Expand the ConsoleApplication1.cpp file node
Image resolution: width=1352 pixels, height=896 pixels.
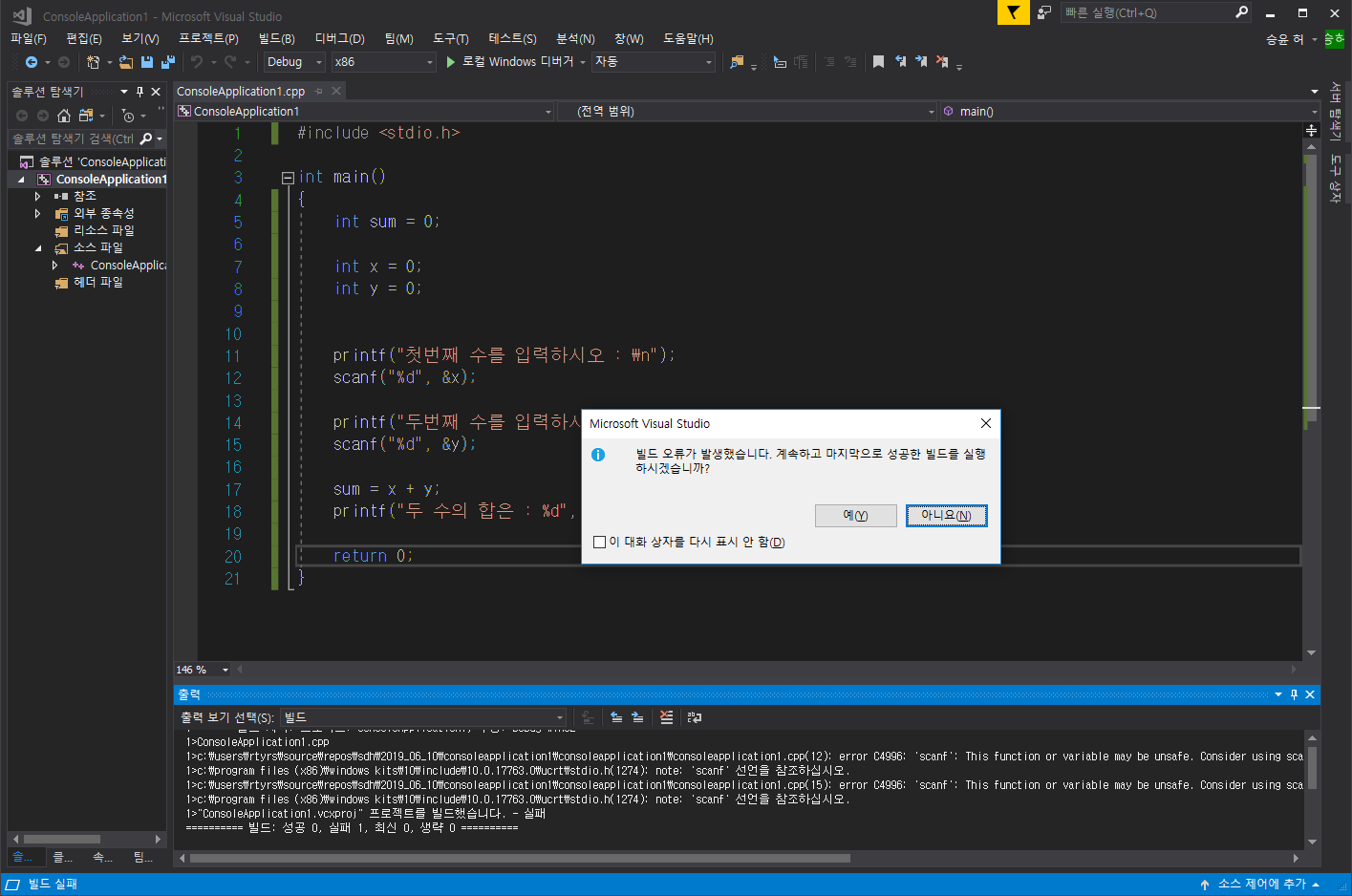click(x=54, y=266)
